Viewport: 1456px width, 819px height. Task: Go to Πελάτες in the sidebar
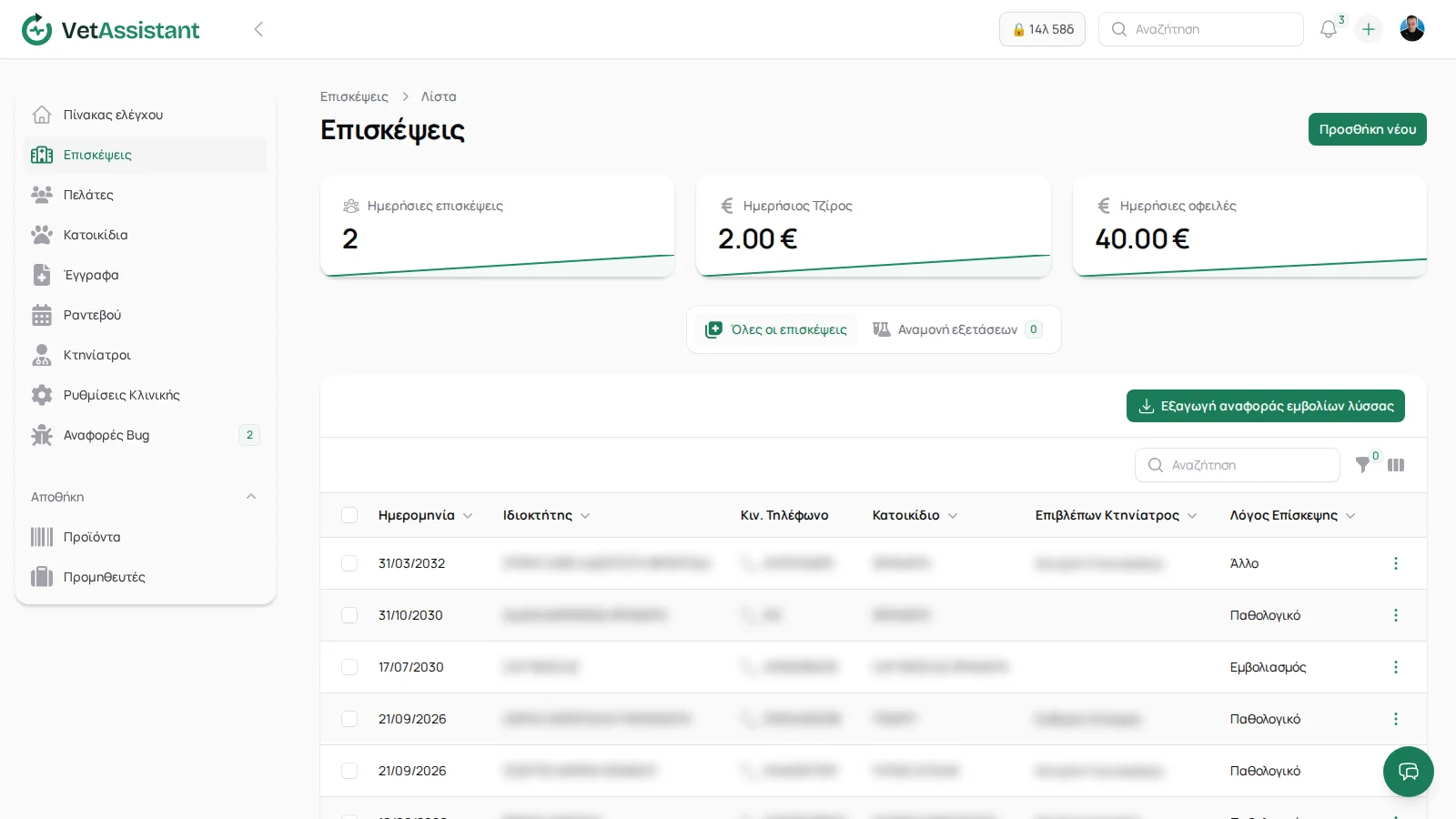point(146,195)
